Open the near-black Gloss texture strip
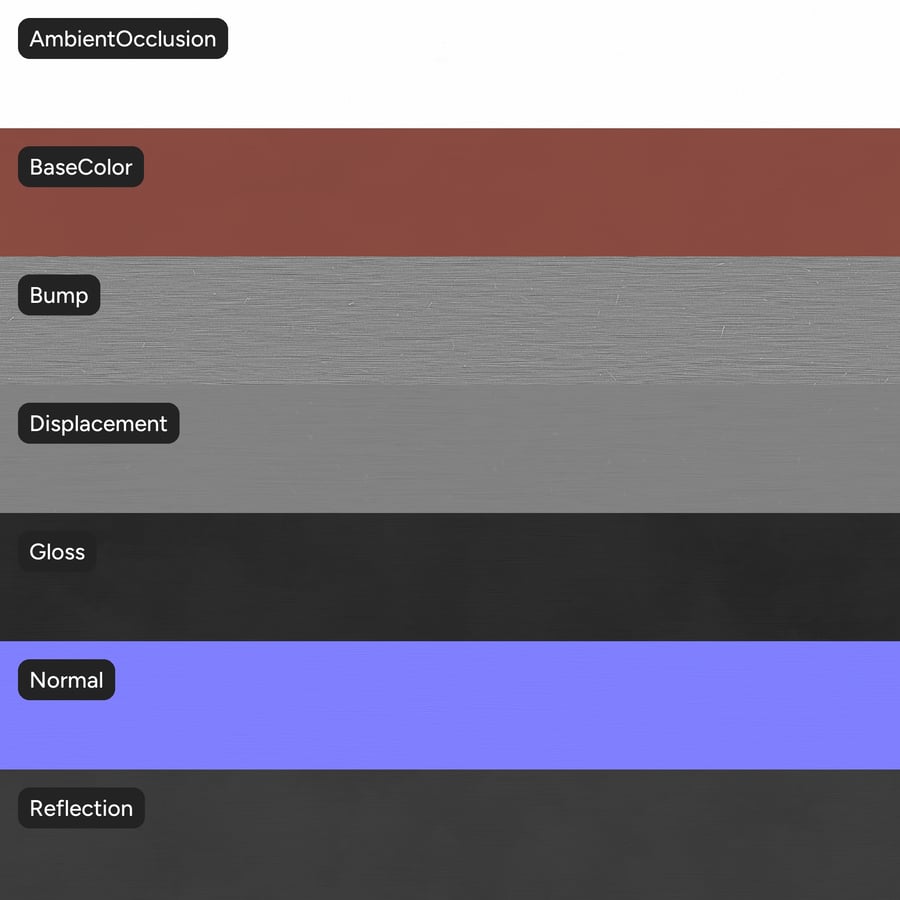The width and height of the screenshot is (900, 900). [x=450, y=577]
